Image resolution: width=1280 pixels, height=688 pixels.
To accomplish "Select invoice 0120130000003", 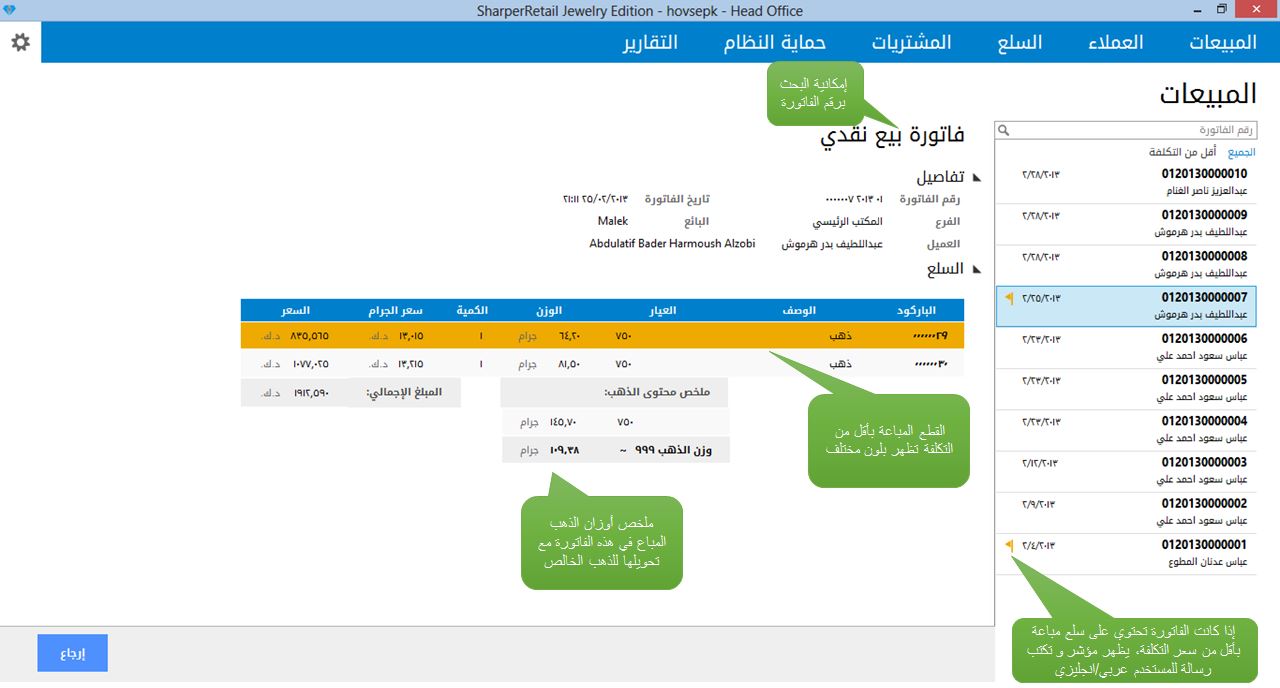I will point(1126,471).
